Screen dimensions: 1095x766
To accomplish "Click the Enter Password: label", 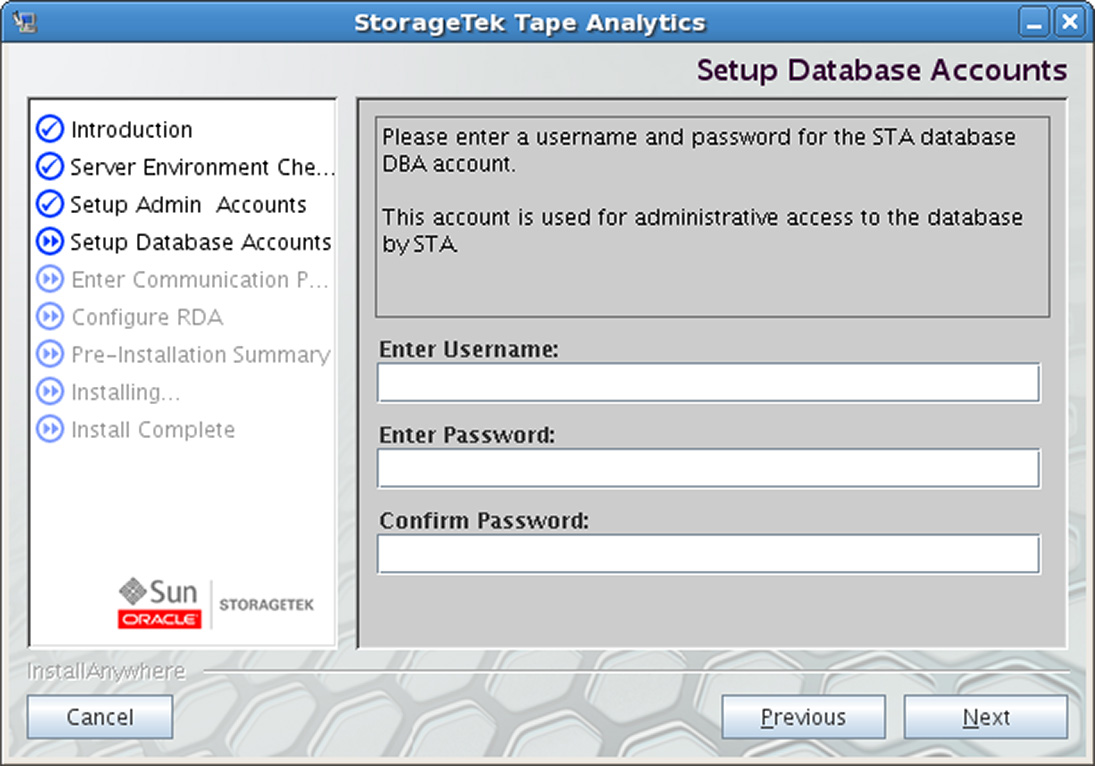I will 467,435.
